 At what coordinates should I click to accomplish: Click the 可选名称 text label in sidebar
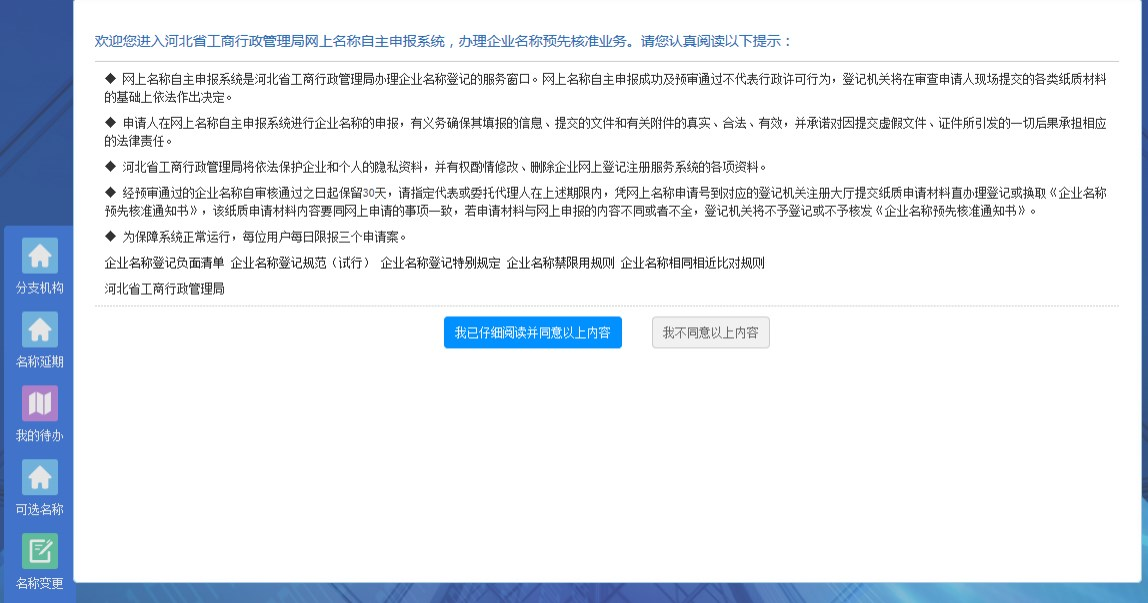point(40,510)
